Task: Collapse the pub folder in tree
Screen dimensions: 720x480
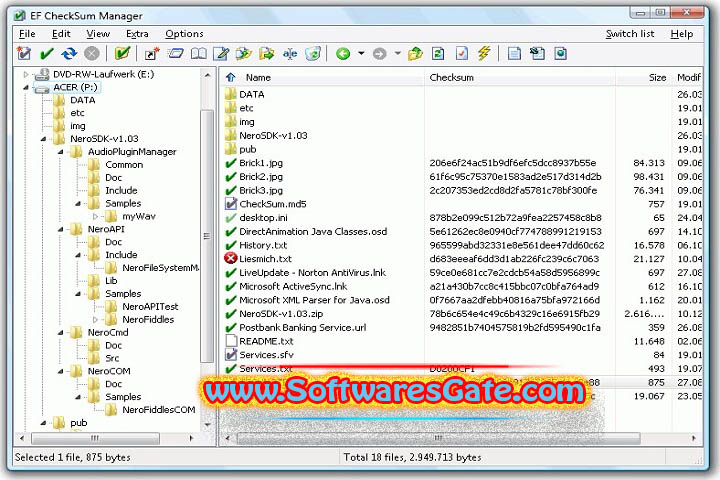Action: click(x=43, y=423)
